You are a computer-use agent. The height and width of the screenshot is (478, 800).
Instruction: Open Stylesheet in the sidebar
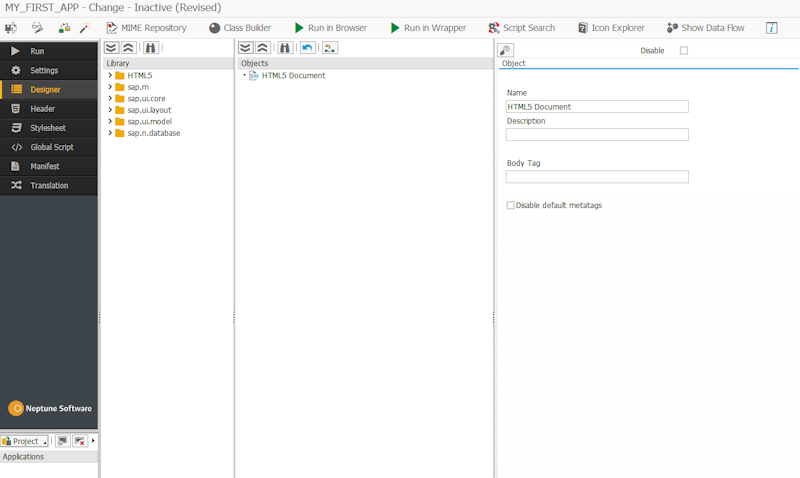tap(48, 128)
